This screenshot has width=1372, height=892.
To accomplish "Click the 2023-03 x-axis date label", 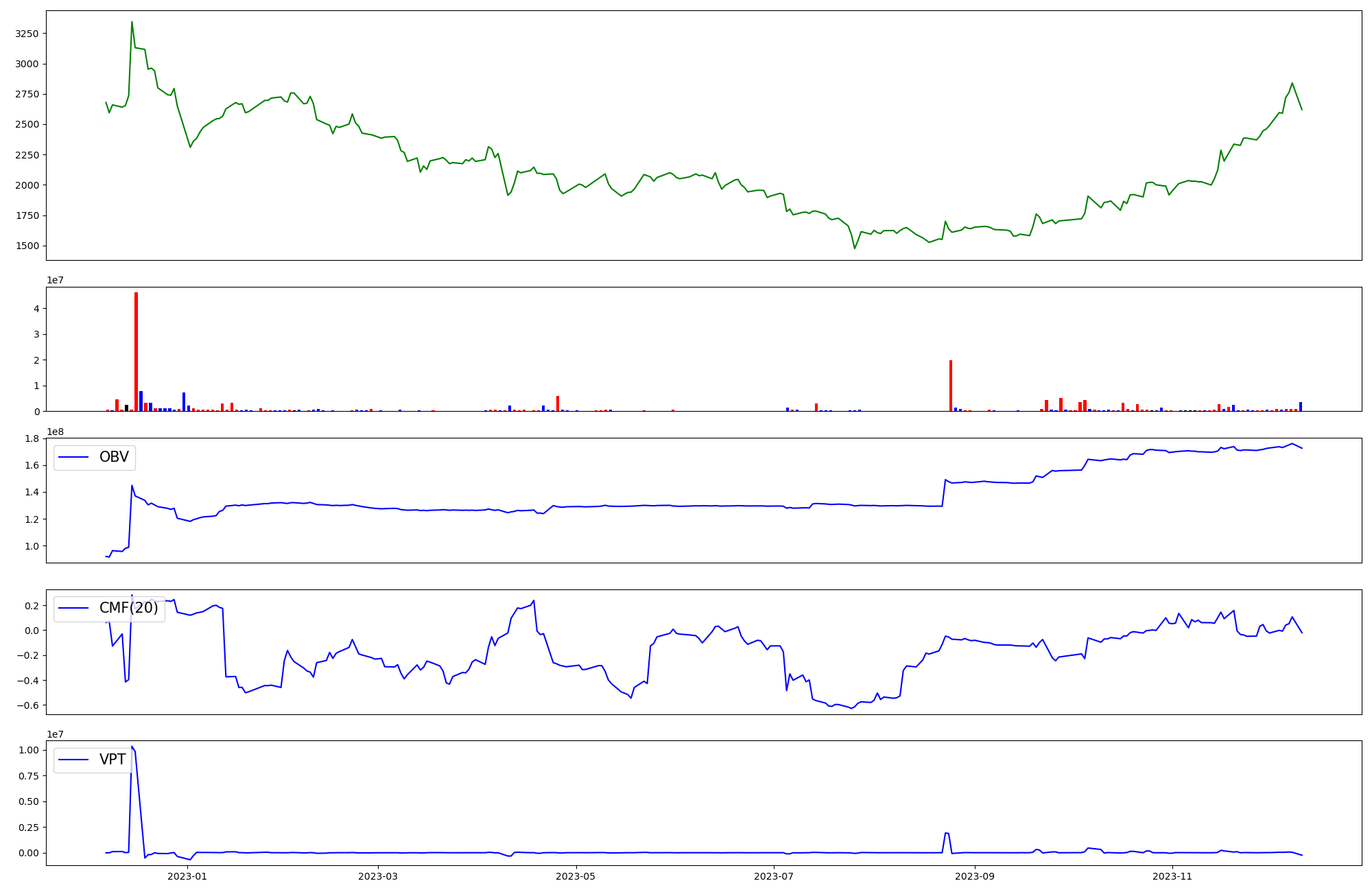I will (x=378, y=876).
